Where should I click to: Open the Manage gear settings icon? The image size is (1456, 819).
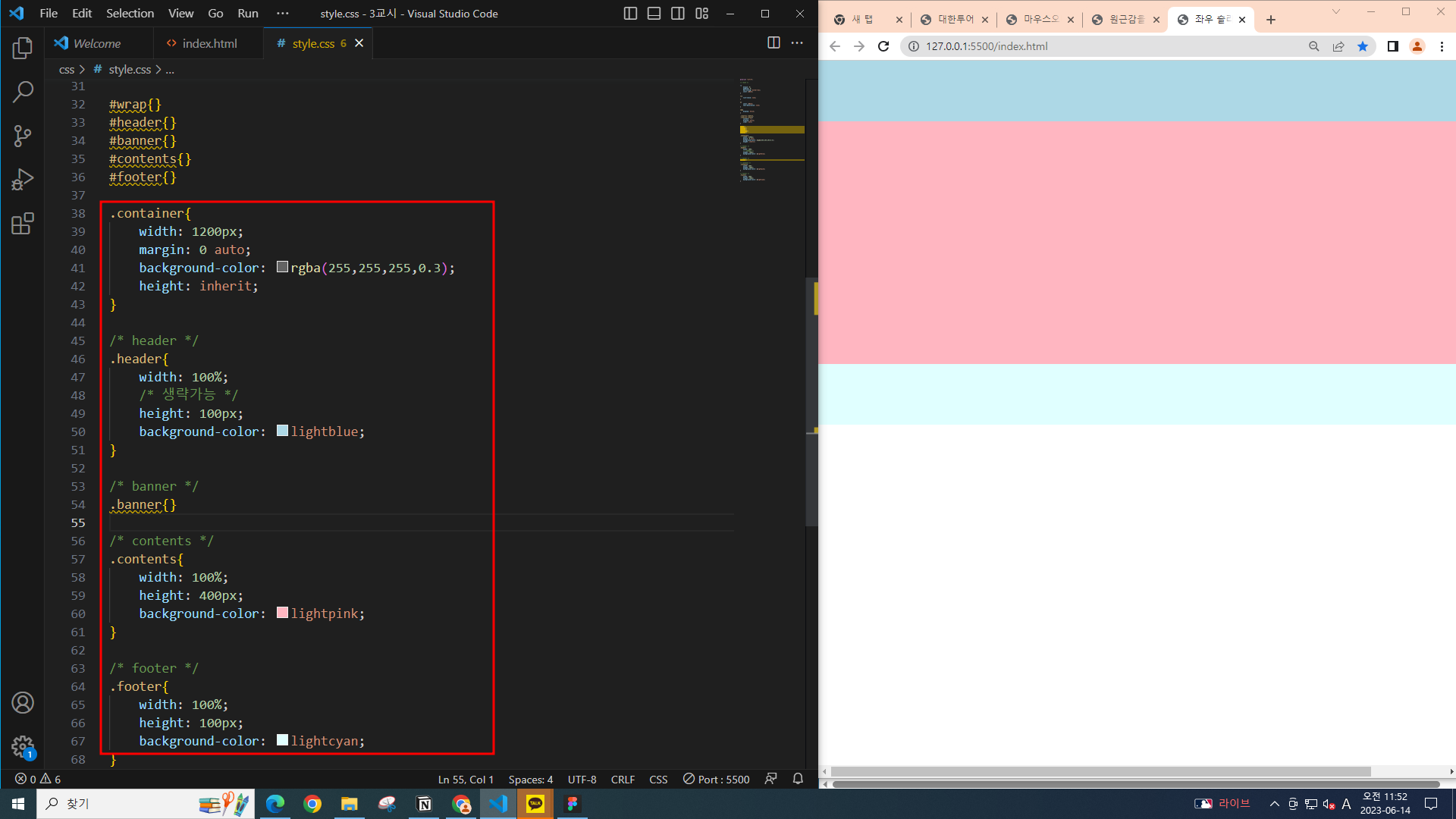click(23, 746)
